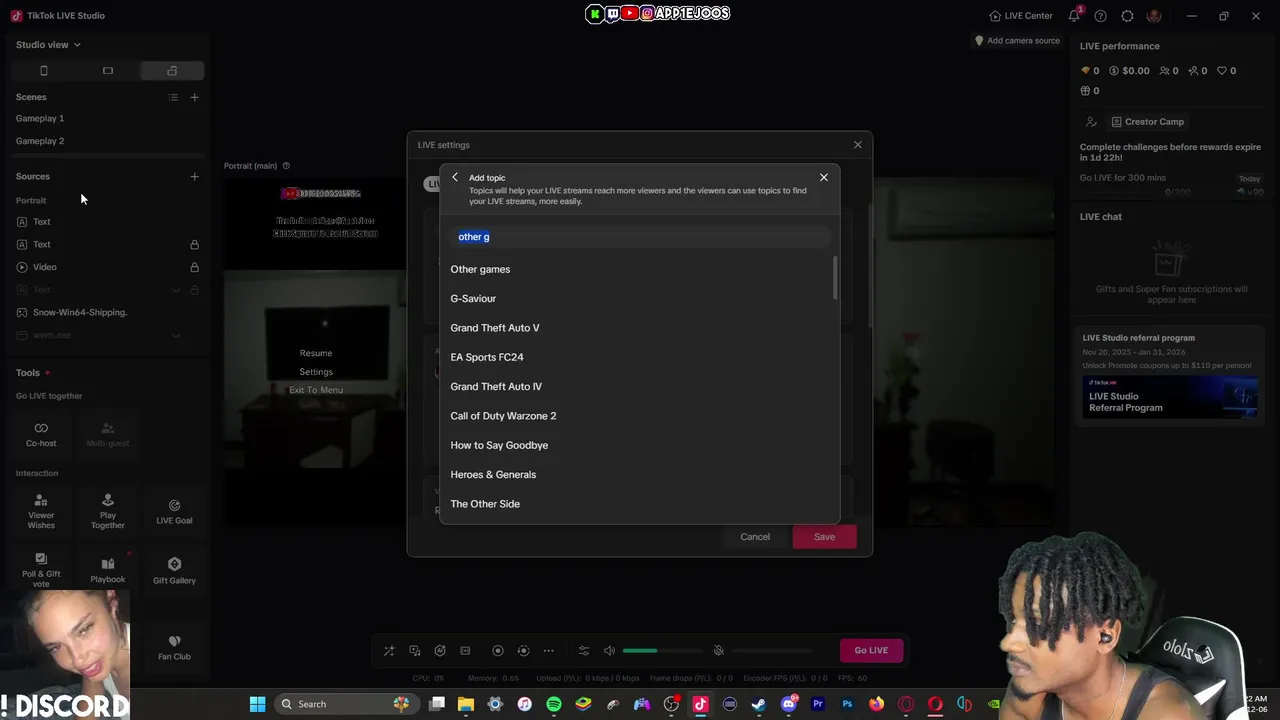
Task: Choose 'Grand Theft Auto V' topic
Action: (x=495, y=328)
